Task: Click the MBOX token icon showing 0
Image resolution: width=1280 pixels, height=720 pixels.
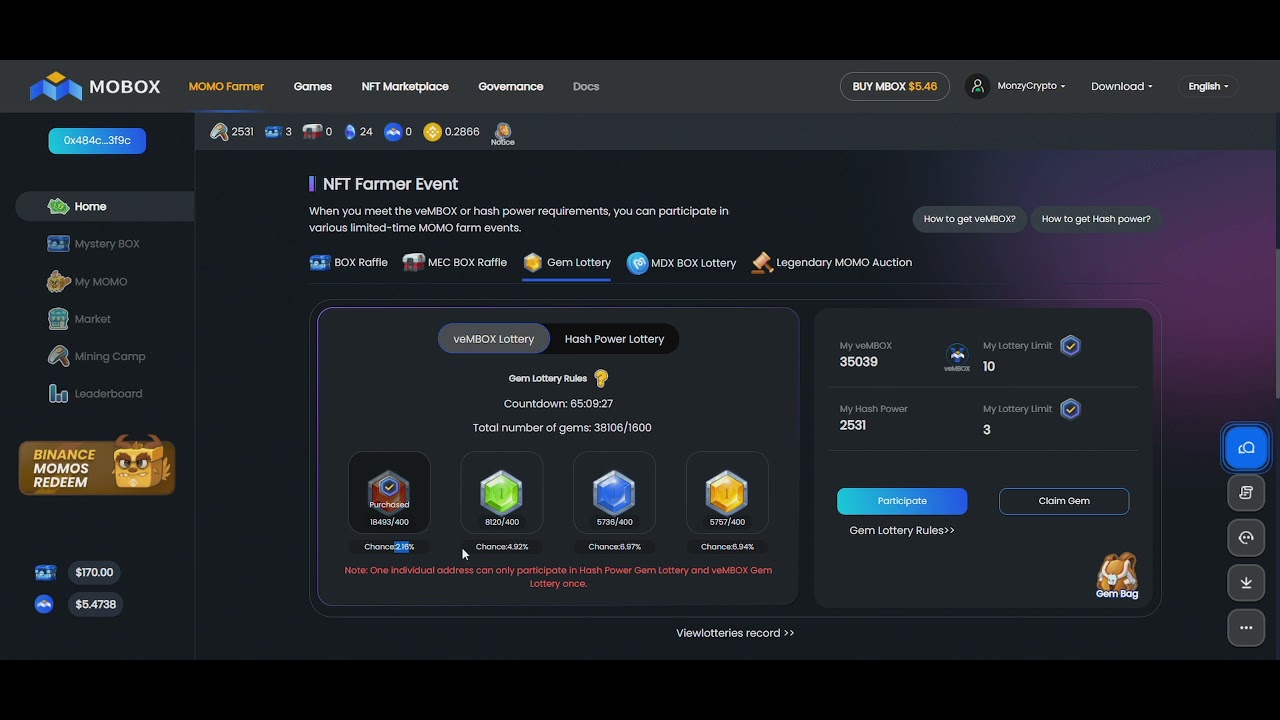Action: 393,132
